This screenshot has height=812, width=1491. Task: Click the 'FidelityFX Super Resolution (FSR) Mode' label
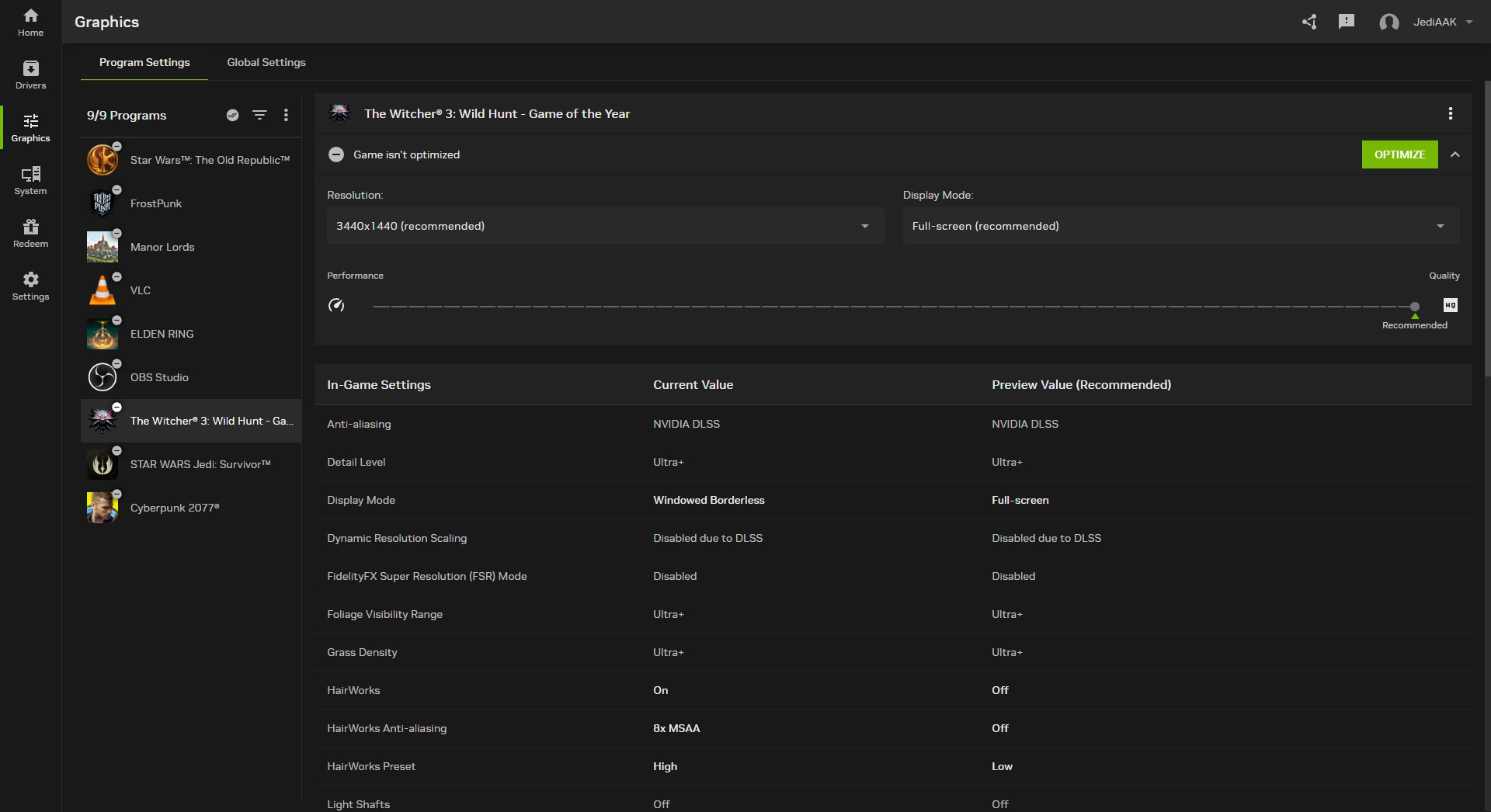(427, 576)
